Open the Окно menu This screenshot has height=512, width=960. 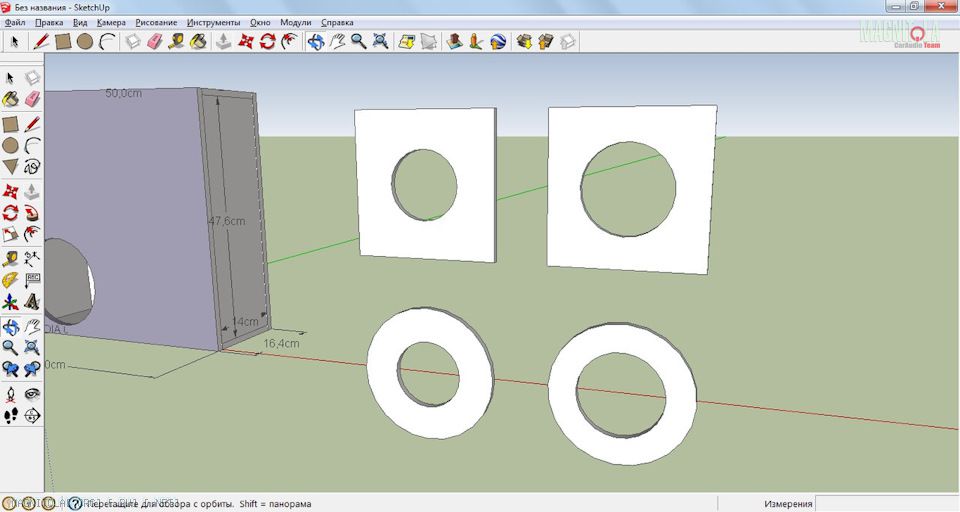coord(260,22)
